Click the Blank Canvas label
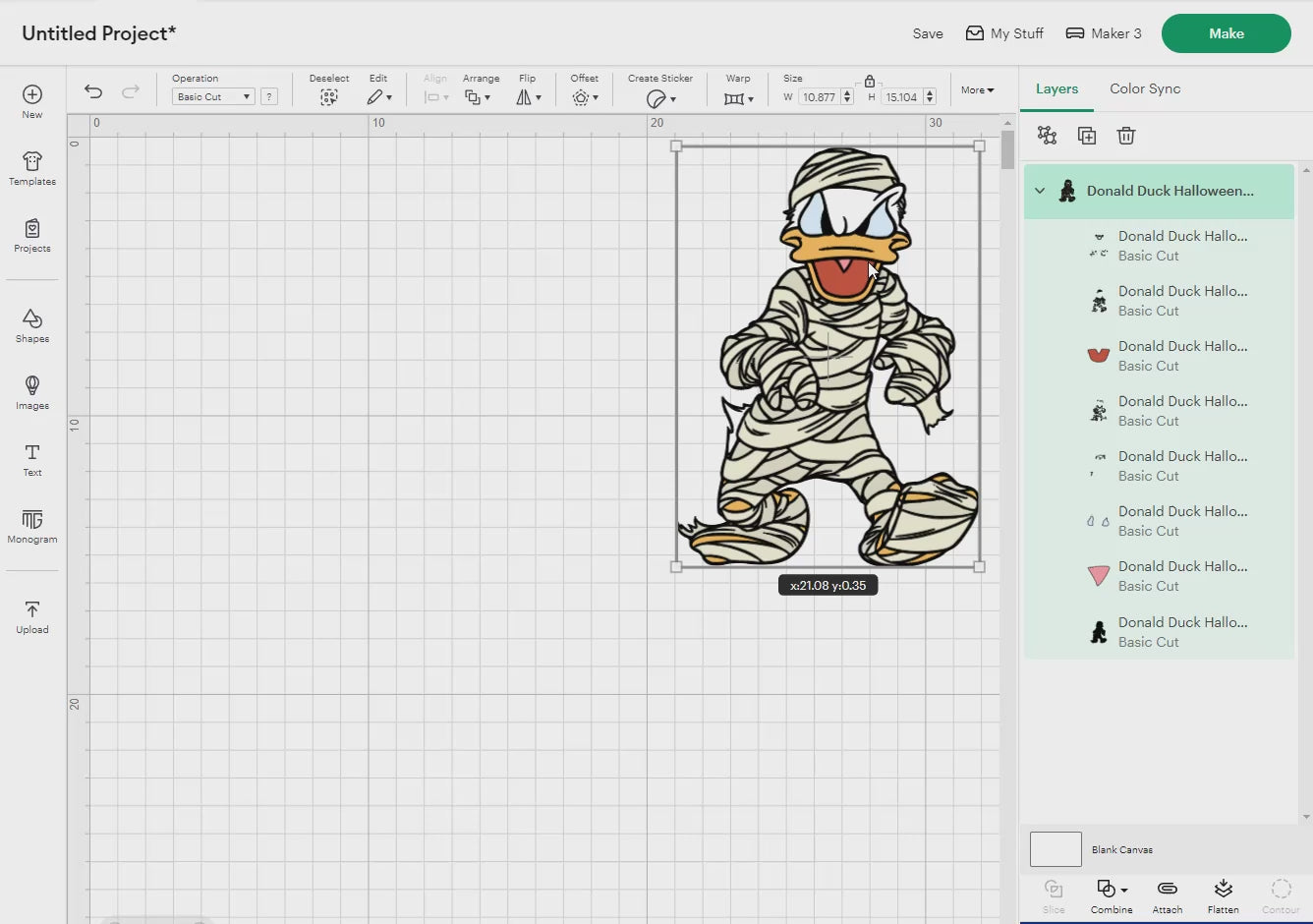The width and height of the screenshot is (1313, 924). tap(1122, 849)
